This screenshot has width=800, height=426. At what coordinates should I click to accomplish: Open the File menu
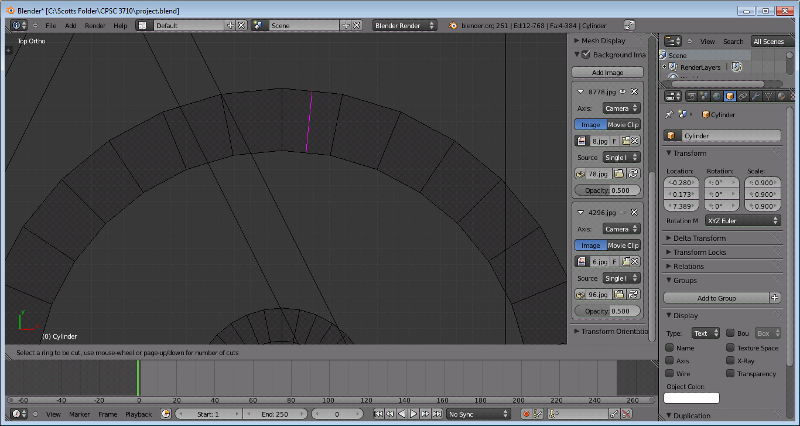51,26
